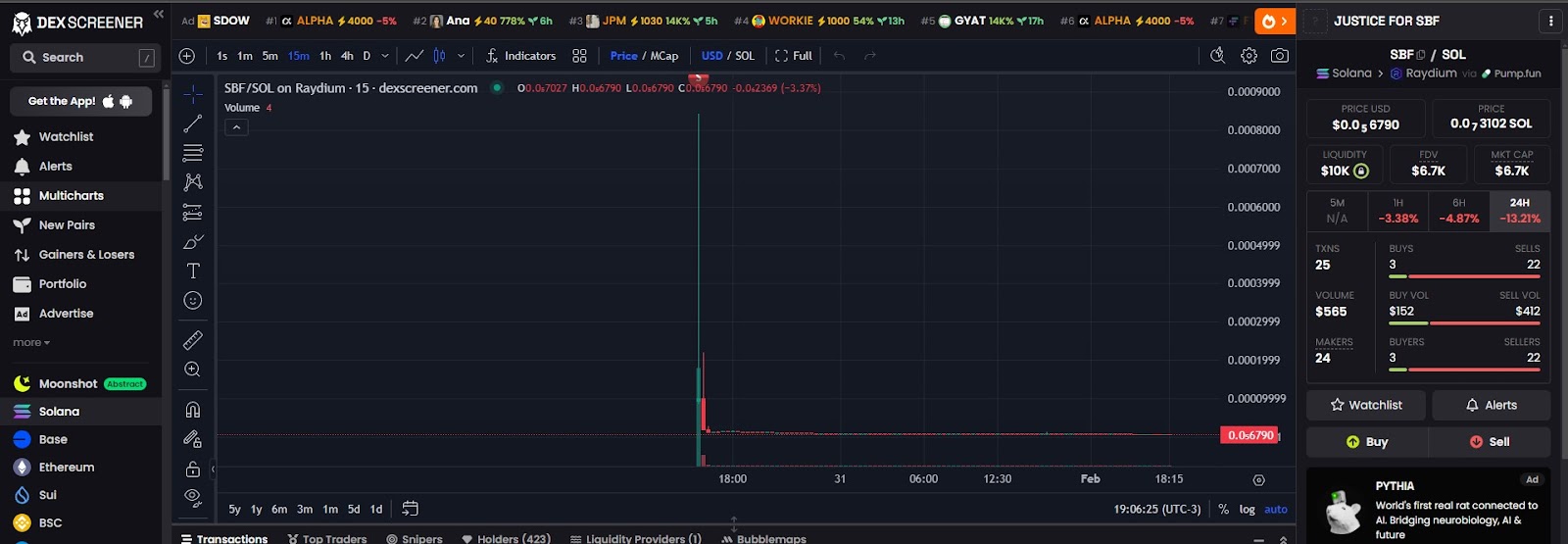Add SBF pair to Watchlist
1568x544 pixels.
1366,405
